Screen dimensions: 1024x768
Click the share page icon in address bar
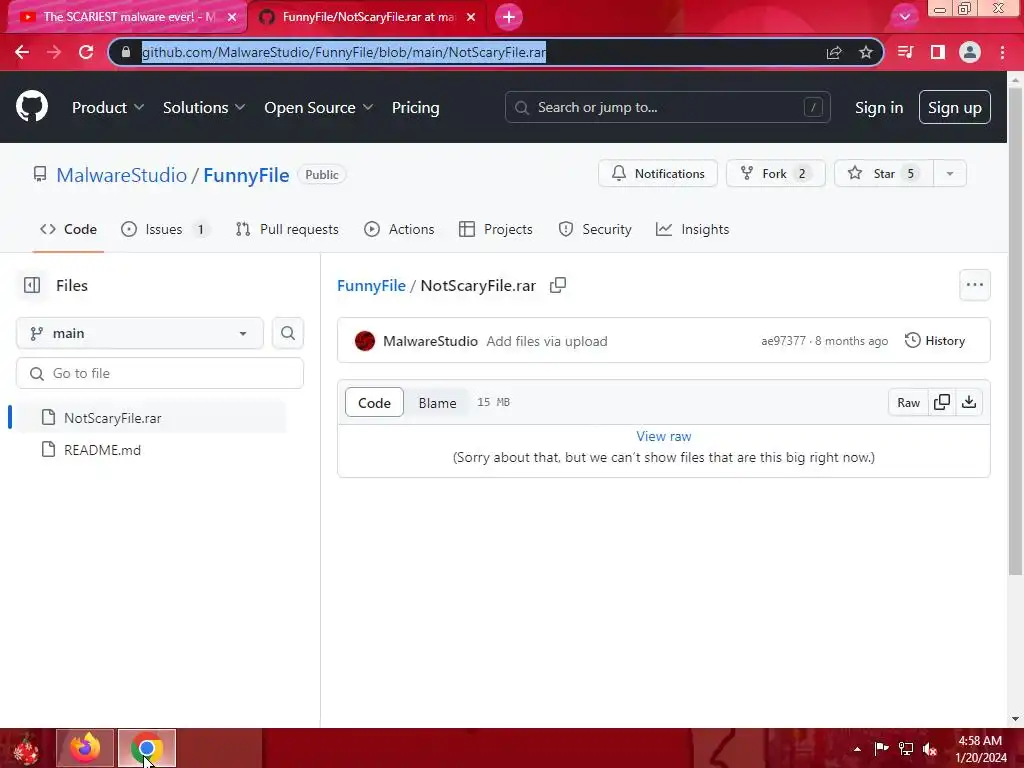click(x=834, y=52)
